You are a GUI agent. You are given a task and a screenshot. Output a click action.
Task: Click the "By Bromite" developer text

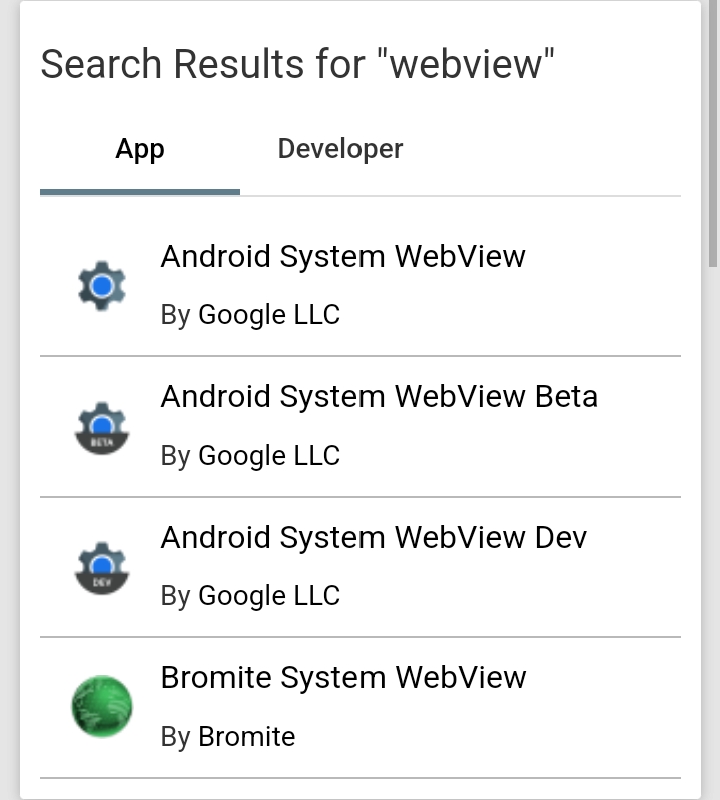coord(228,738)
